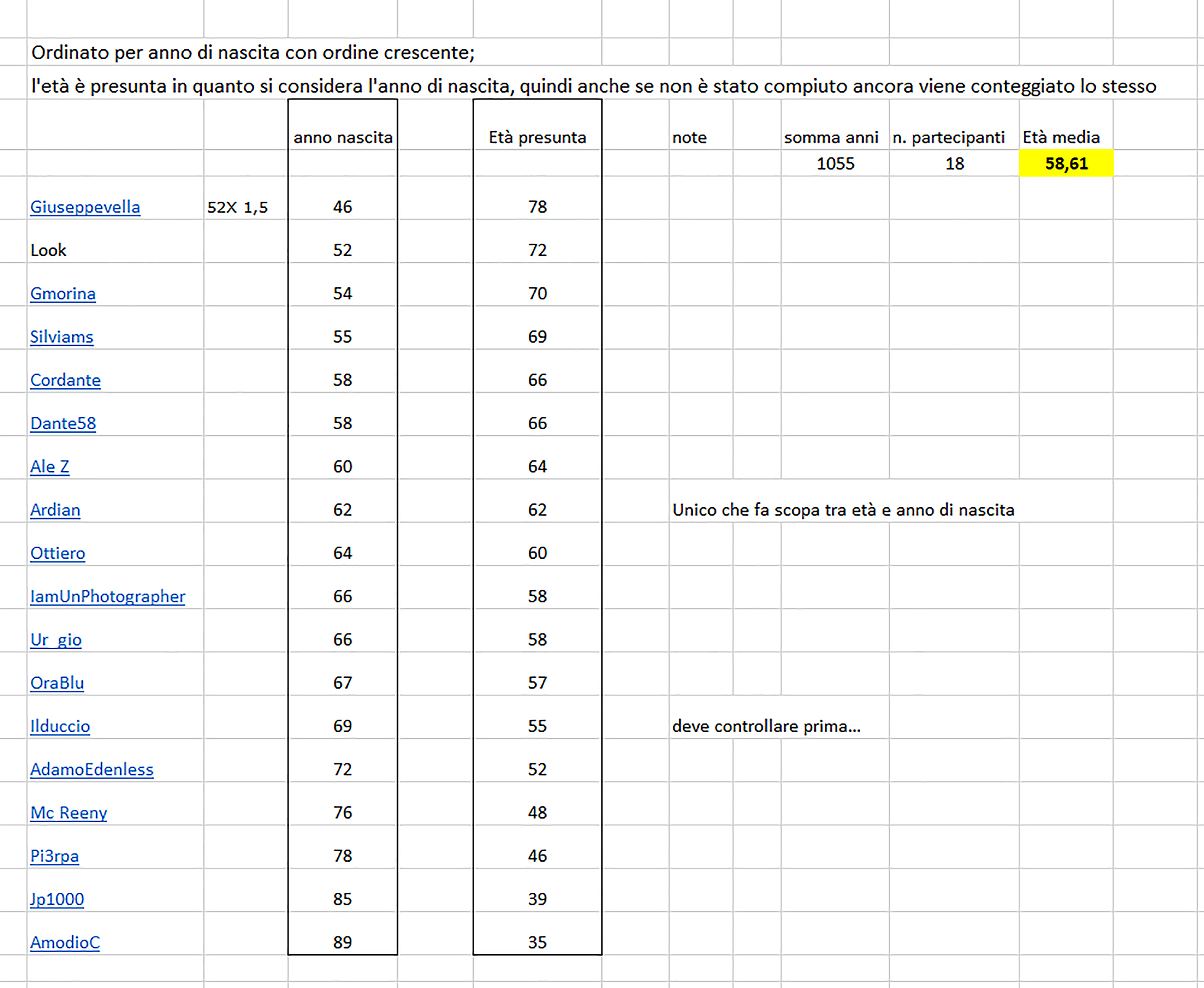
Task: Click the Dante58 link
Action: click(x=63, y=423)
